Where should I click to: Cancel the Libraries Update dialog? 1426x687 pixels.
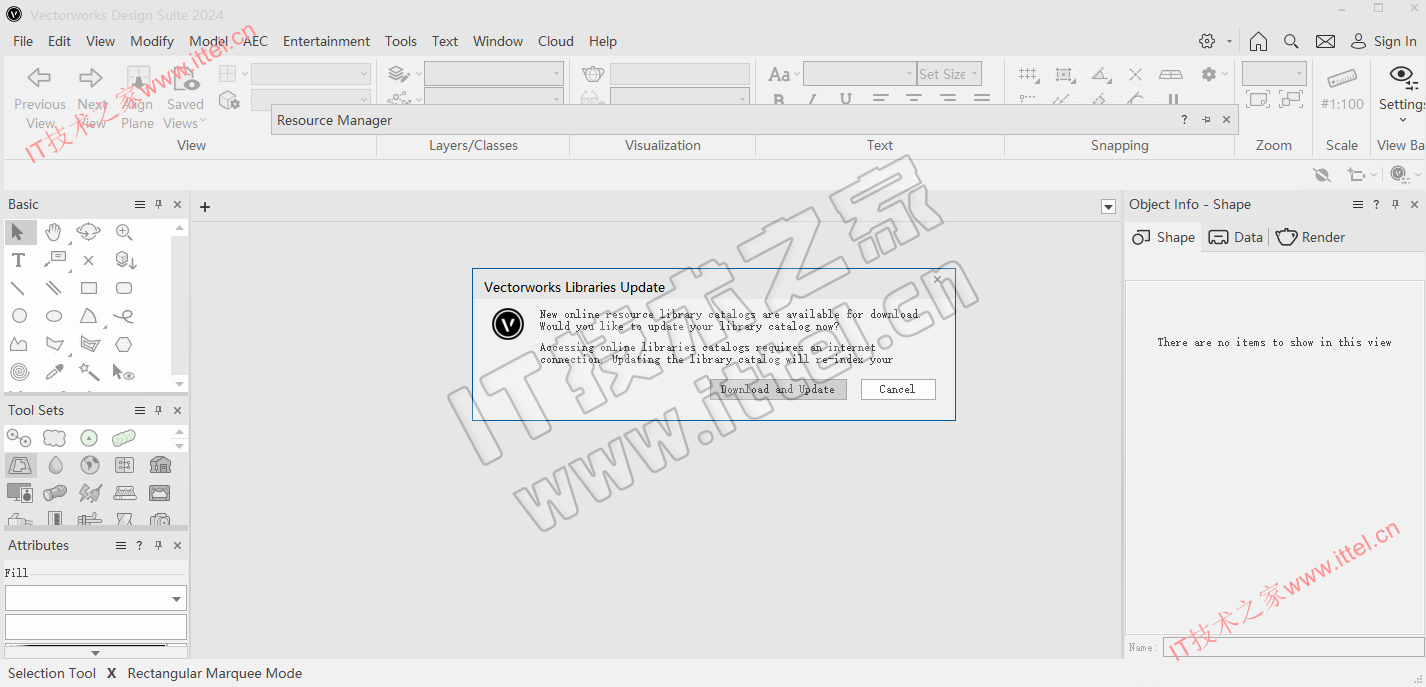(x=897, y=389)
